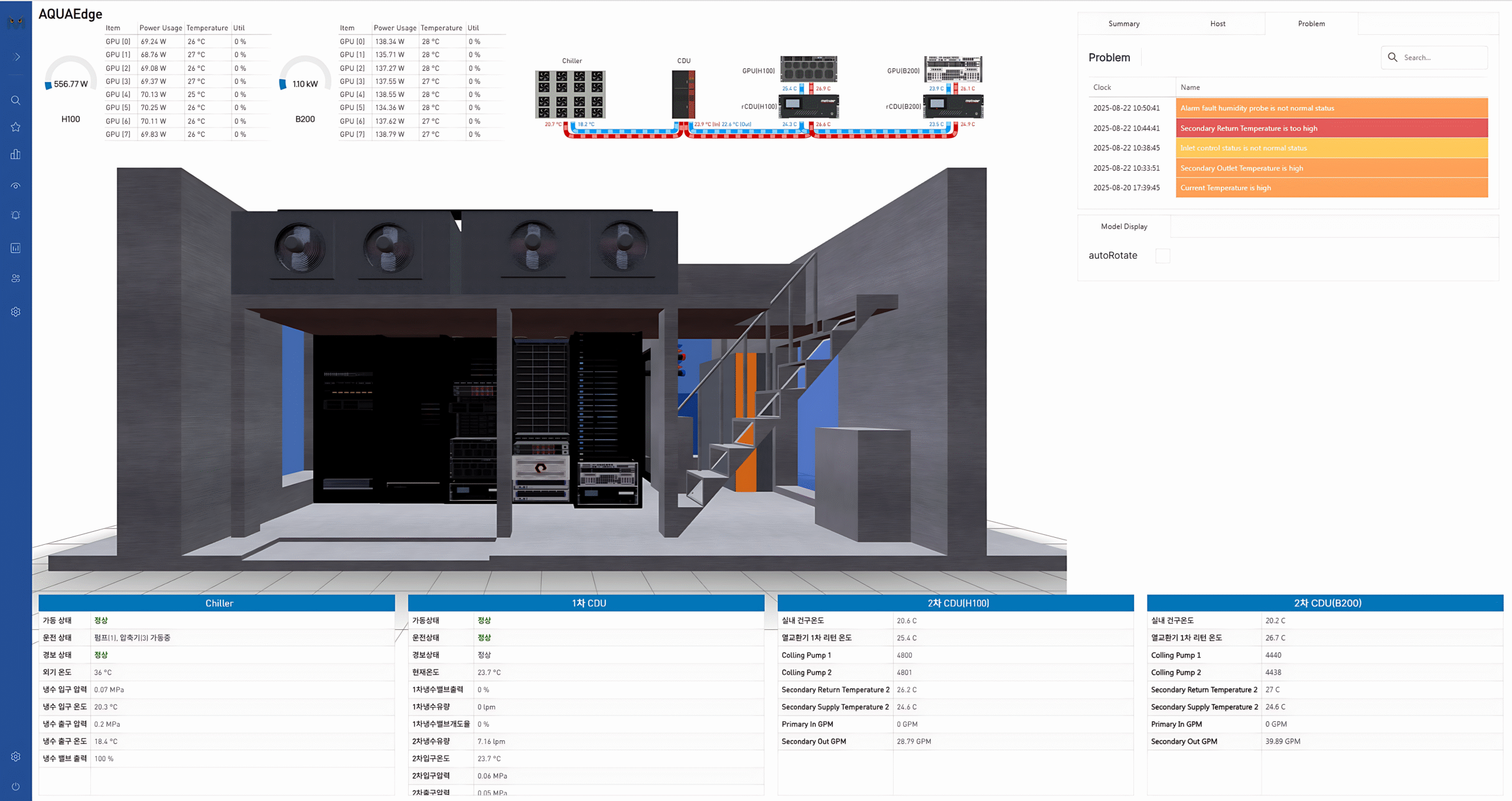Screen dimensions: 1512x801
Task: Click the owl logo at top left
Action: tap(16, 22)
